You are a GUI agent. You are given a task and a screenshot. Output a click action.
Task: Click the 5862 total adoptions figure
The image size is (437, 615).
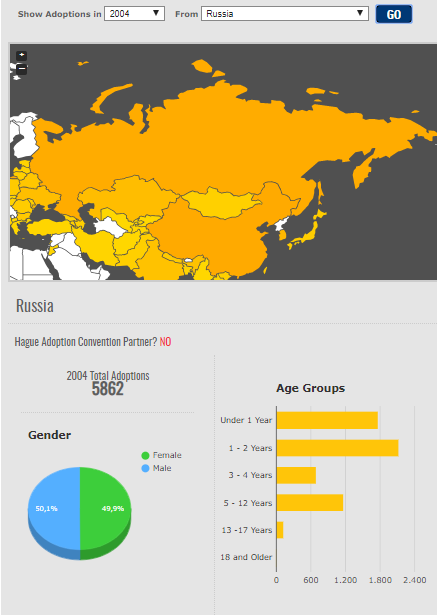(x=107, y=389)
